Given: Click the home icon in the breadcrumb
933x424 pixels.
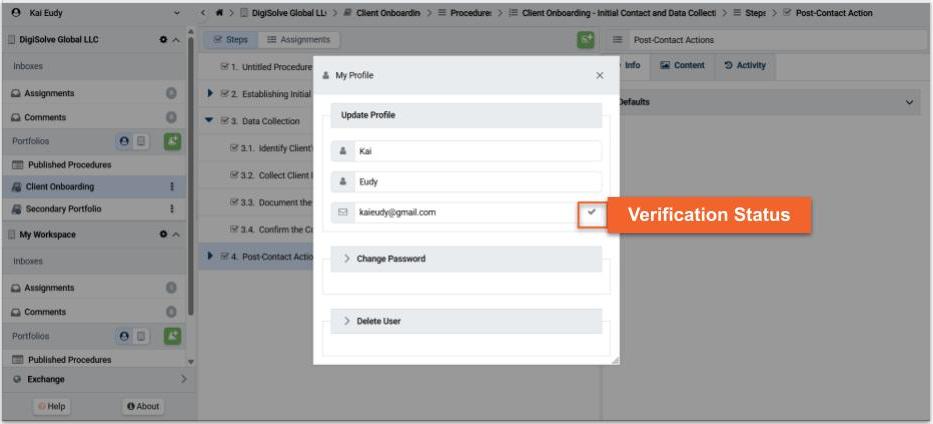Looking at the screenshot, I should click(x=217, y=13).
